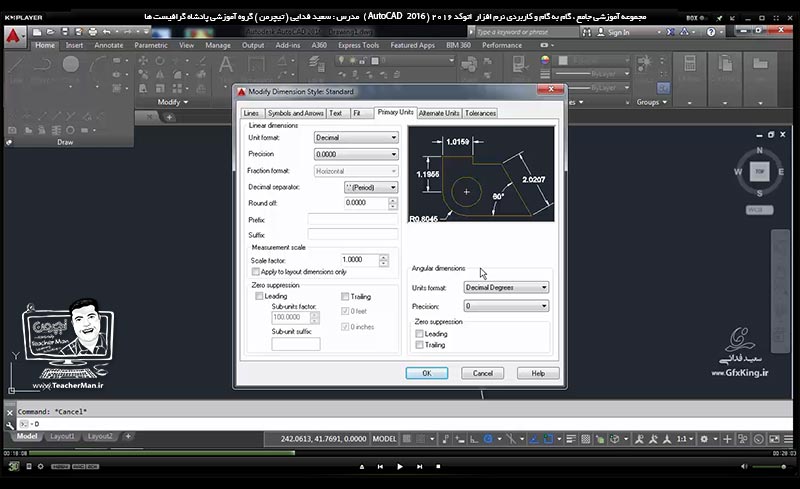The width and height of the screenshot is (800, 489).
Task: Click the status bar customization hamburger icon
Action: [788, 439]
